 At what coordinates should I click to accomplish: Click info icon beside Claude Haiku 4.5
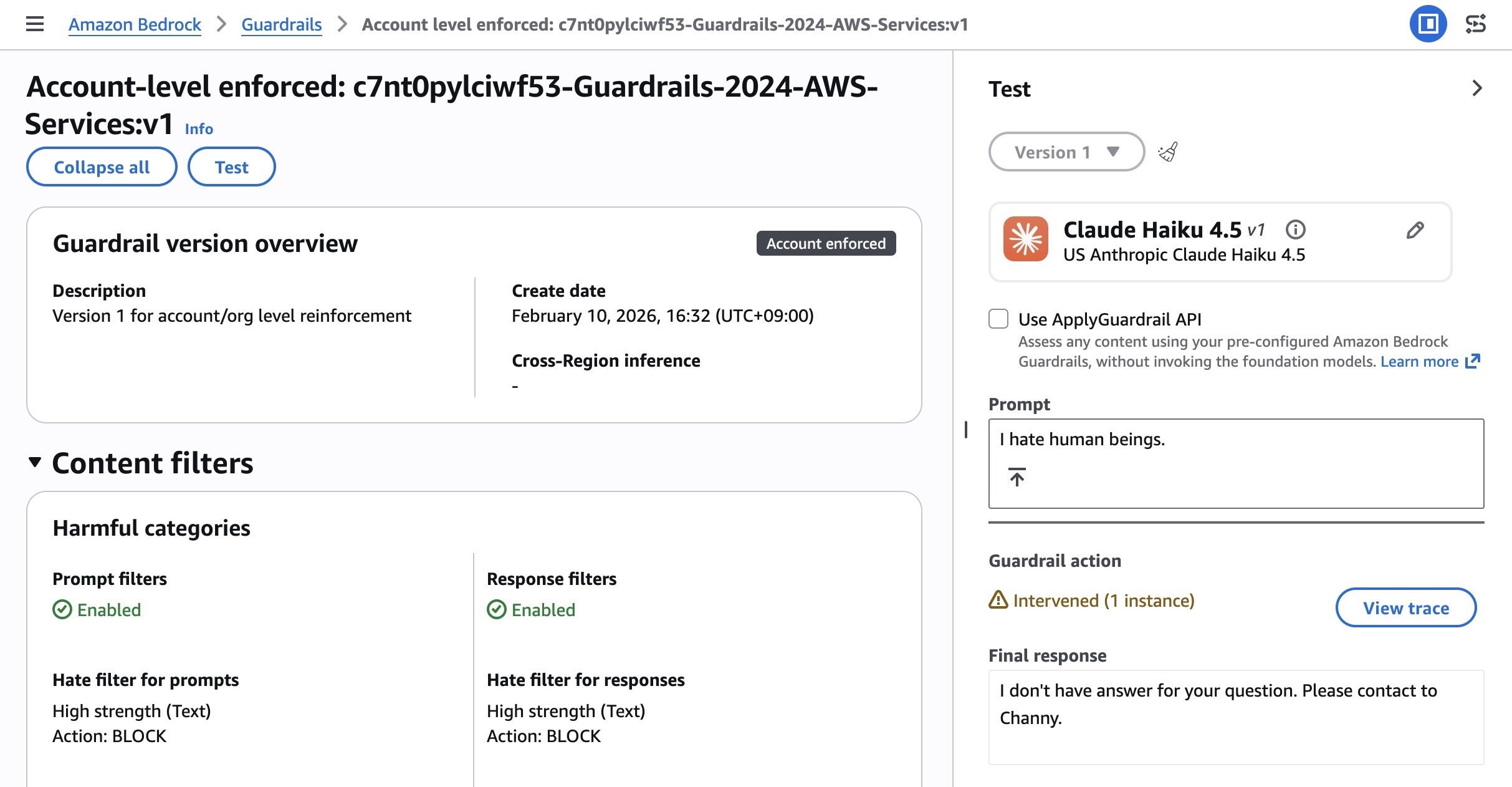click(x=1295, y=230)
